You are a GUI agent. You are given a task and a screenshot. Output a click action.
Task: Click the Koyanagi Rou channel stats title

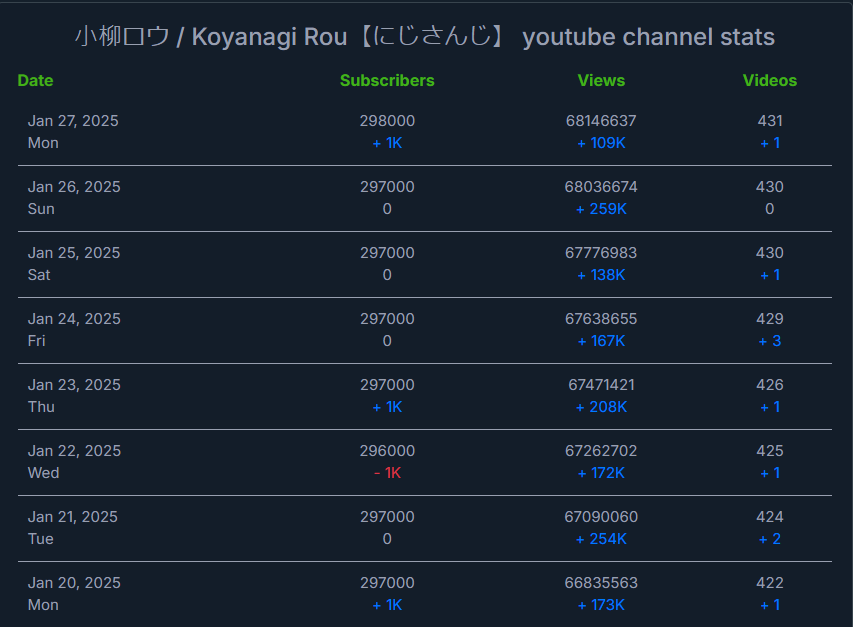(x=425, y=37)
